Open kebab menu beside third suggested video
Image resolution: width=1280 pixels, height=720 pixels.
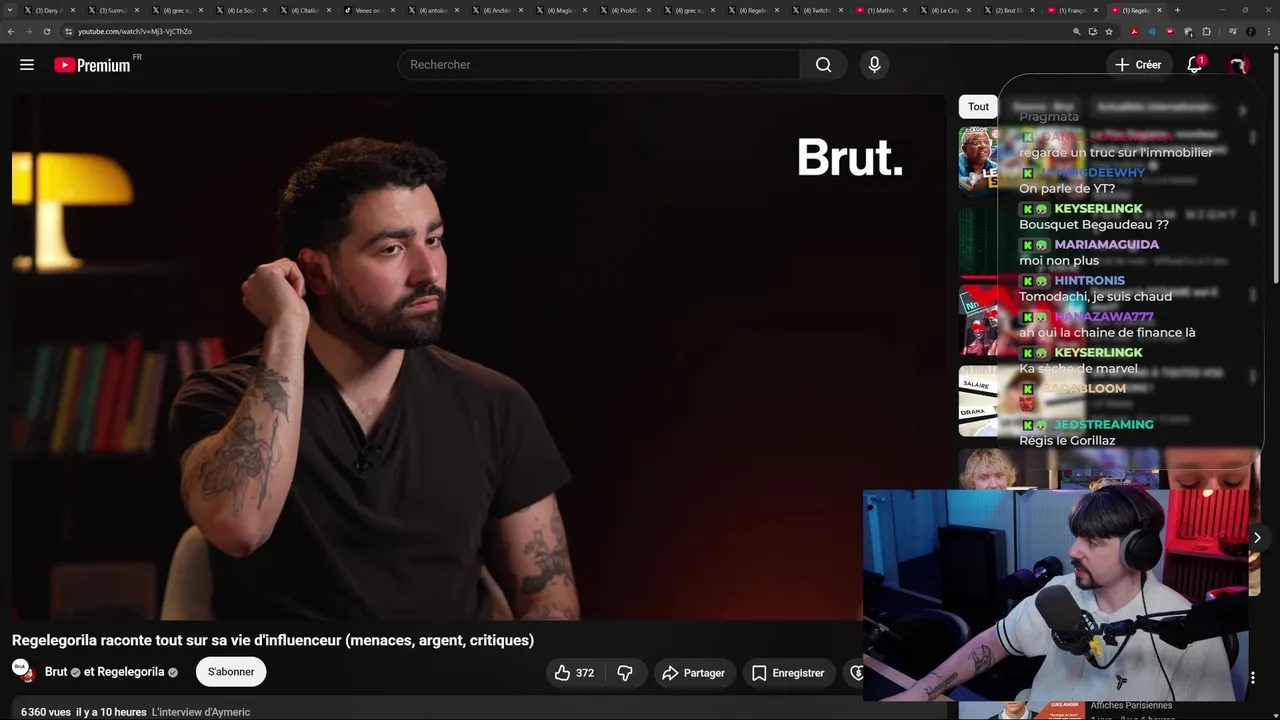(x=1253, y=296)
